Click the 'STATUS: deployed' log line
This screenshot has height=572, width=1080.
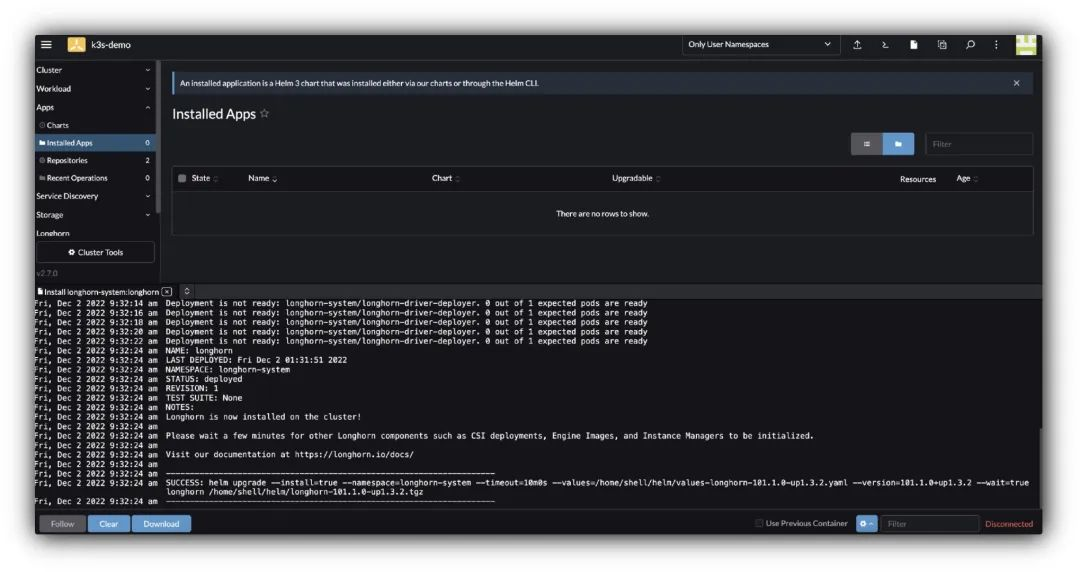click(x=204, y=379)
